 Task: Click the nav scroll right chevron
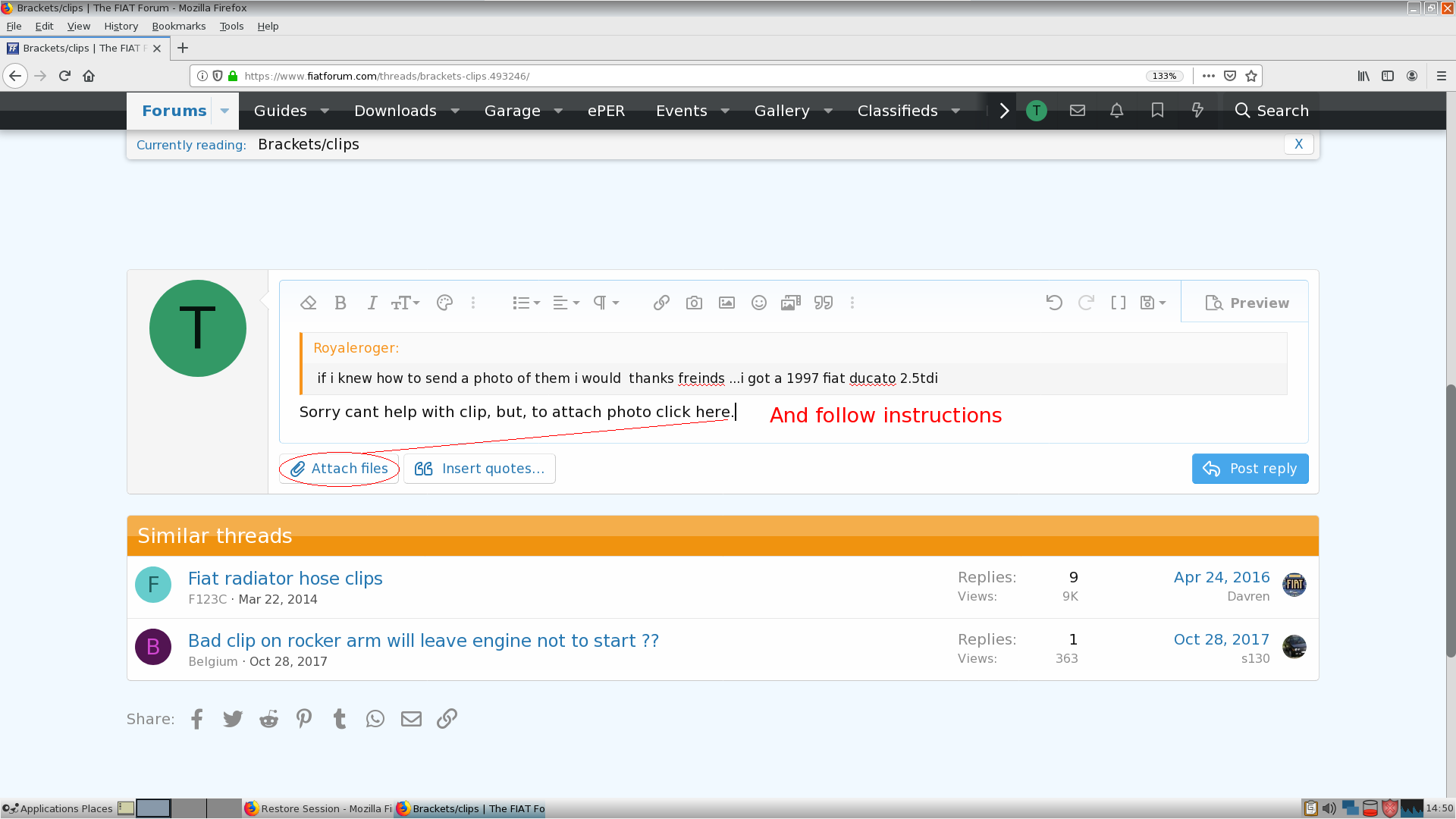[1004, 111]
